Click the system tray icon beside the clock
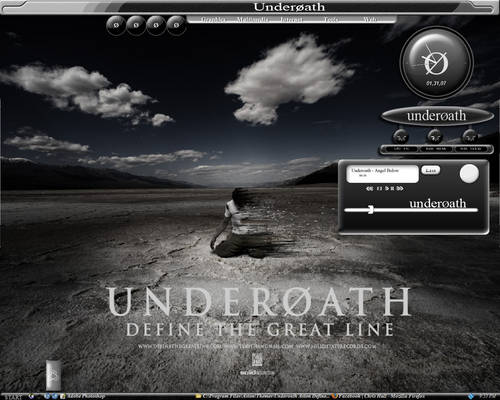500x400 pixels. [471, 396]
